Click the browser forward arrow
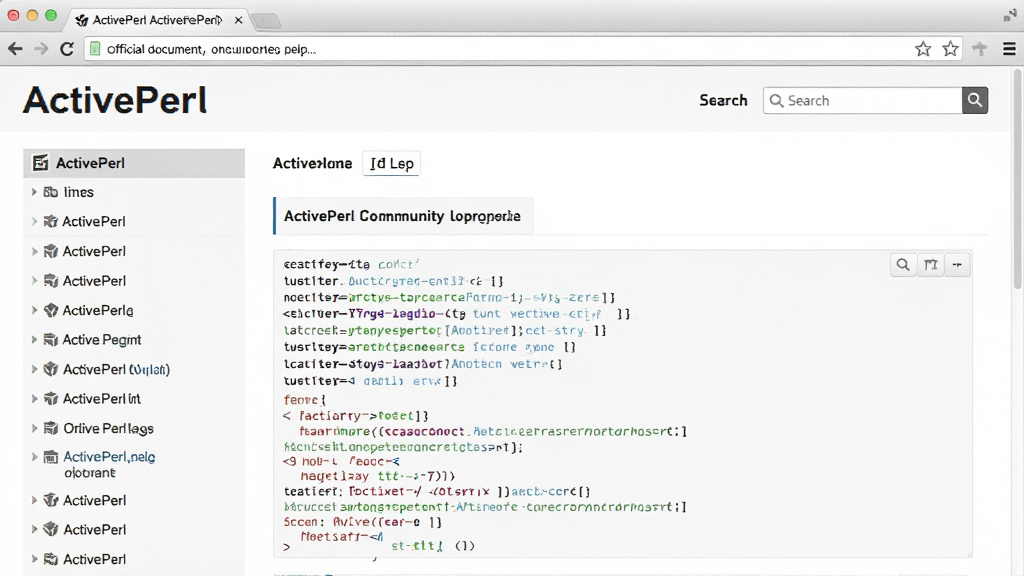Image resolution: width=1024 pixels, height=576 pixels. pyautogui.click(x=41, y=49)
